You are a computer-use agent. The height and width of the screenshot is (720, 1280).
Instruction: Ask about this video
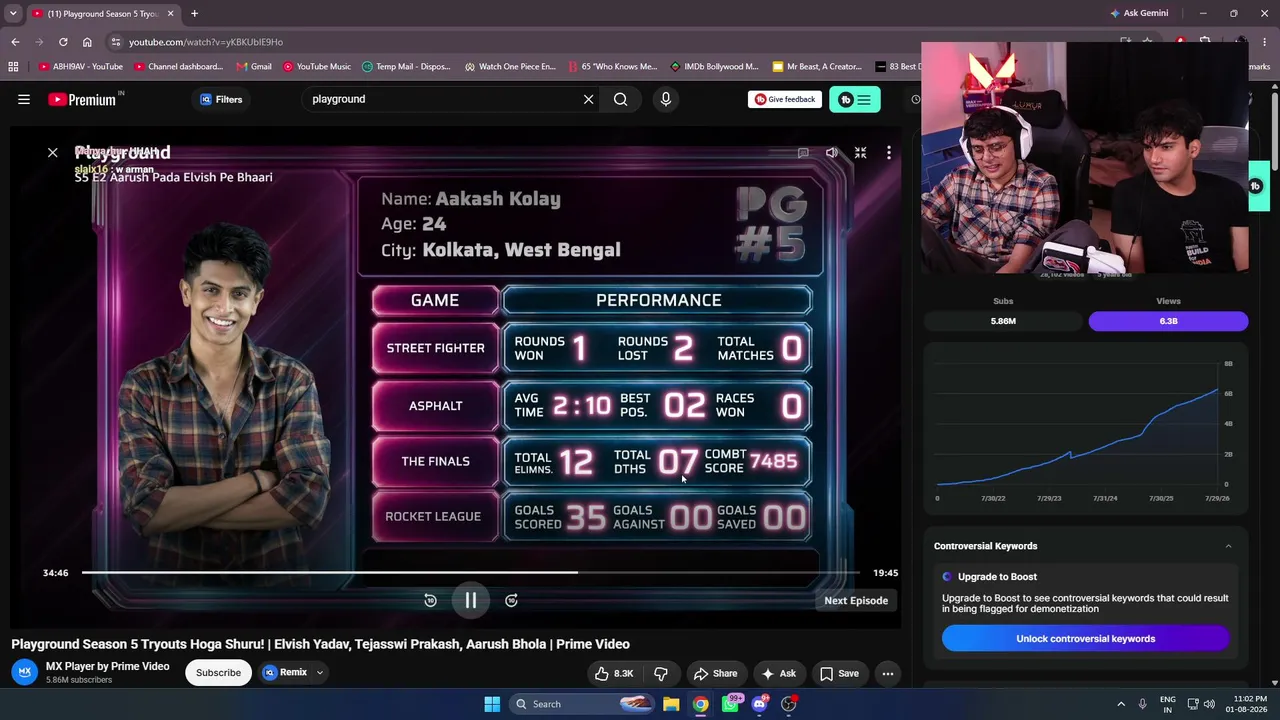click(x=778, y=673)
